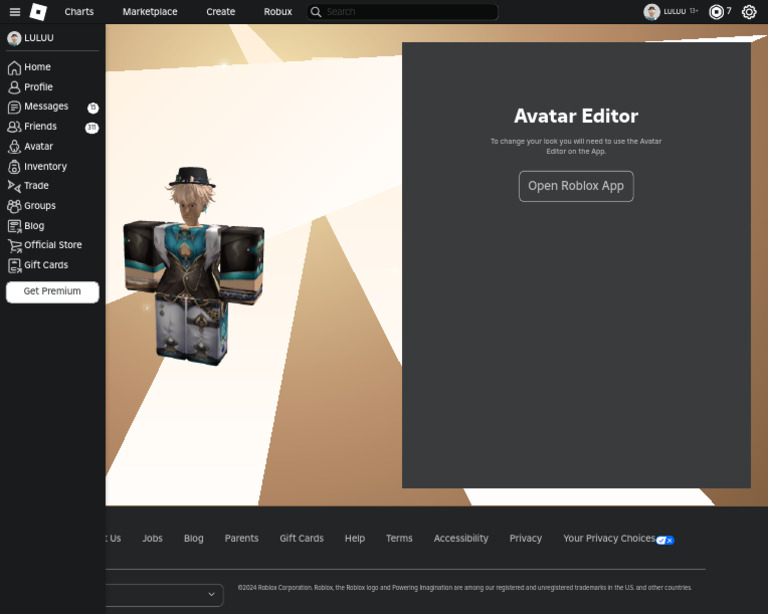The image size is (768, 614).
Task: Click the Trade arrows icon
Action: pyautogui.click(x=14, y=186)
